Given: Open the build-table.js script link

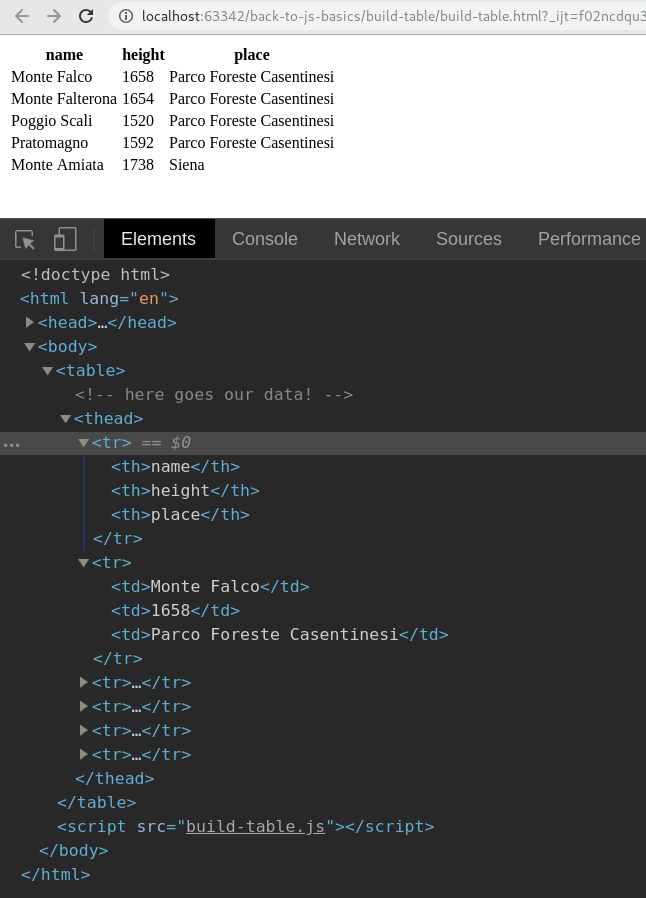Looking at the screenshot, I should pyautogui.click(x=255, y=827).
